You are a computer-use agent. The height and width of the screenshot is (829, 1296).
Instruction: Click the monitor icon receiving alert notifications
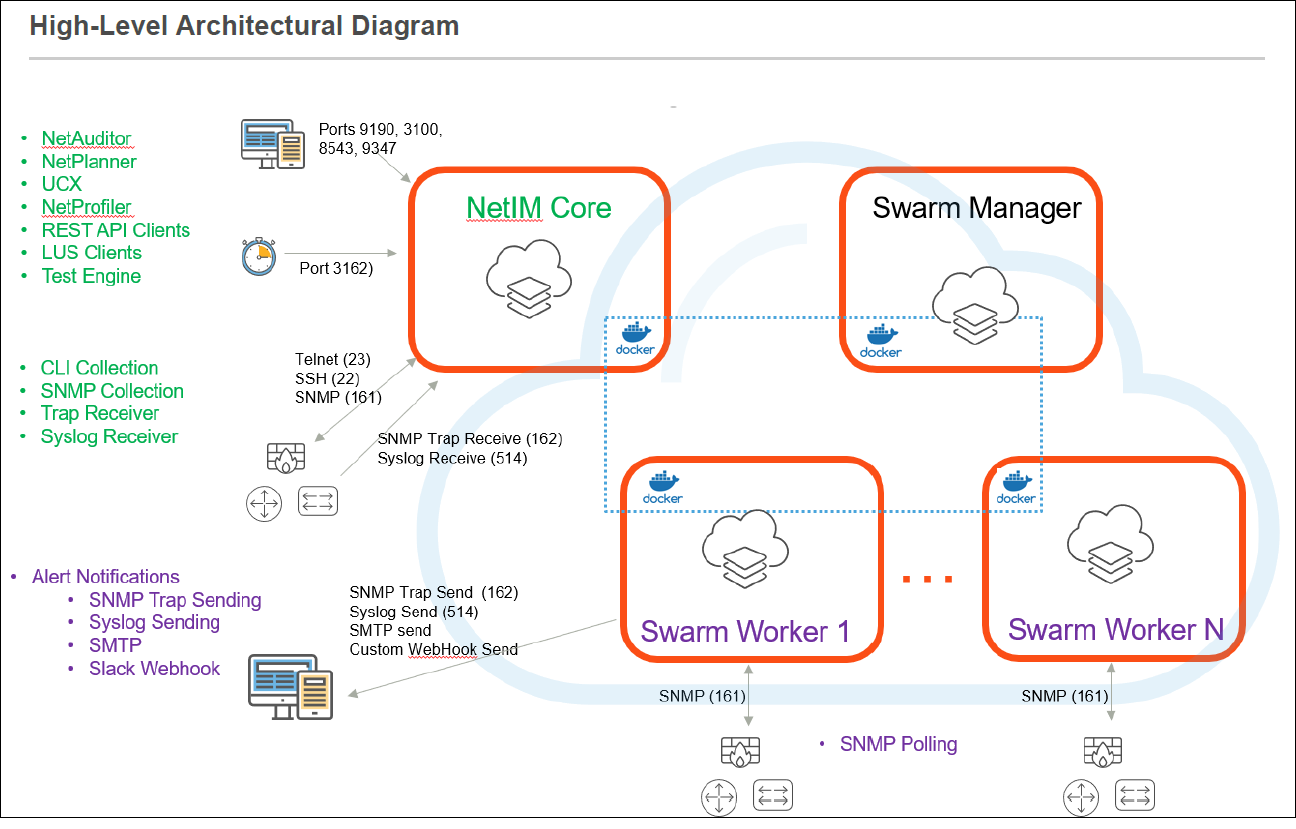290,687
